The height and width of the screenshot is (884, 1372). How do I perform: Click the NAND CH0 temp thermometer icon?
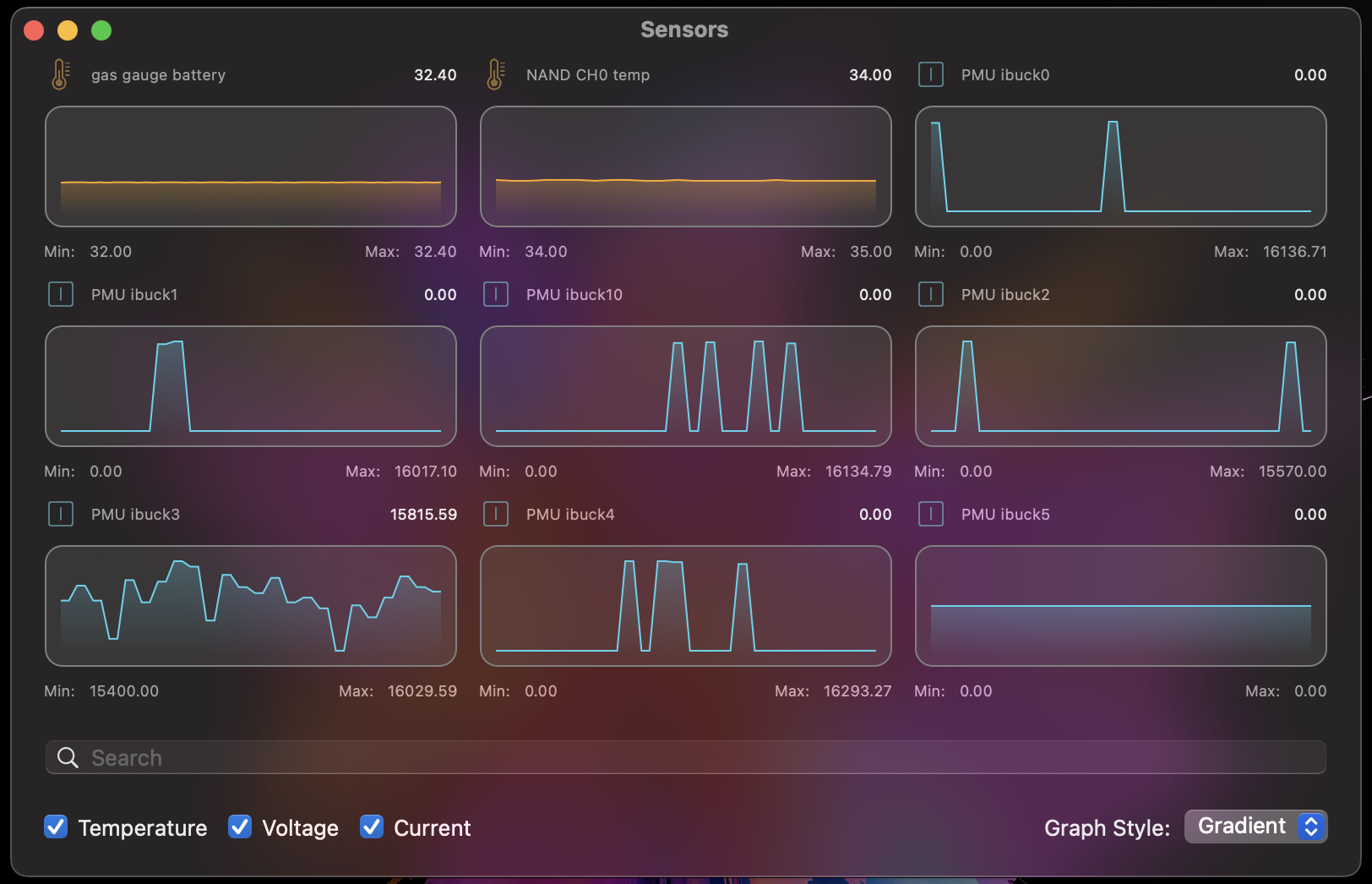coord(496,74)
